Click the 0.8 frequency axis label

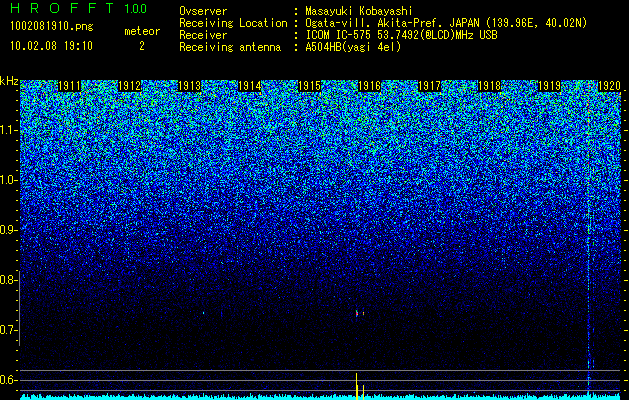pos(8,280)
